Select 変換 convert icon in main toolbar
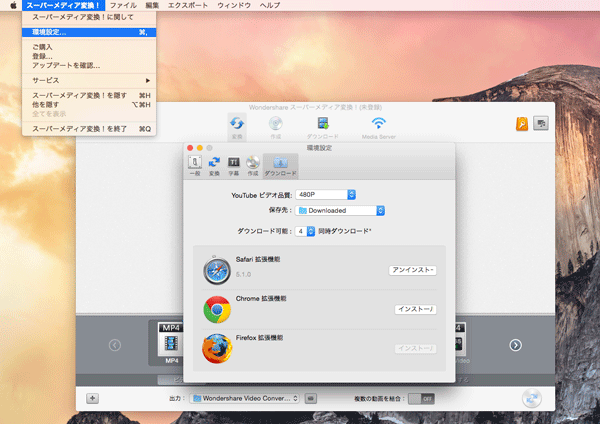 click(x=237, y=127)
